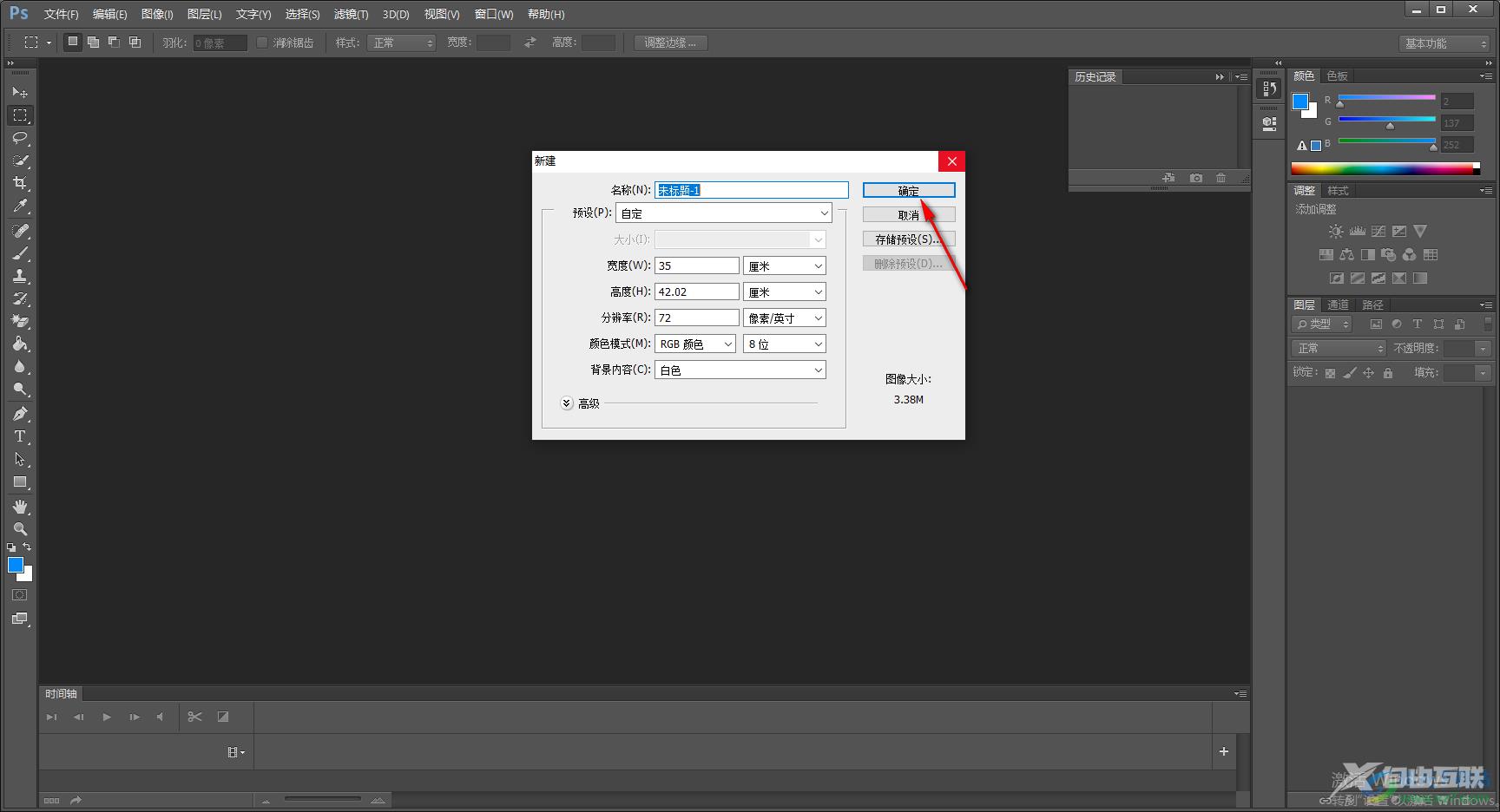Select the Paint Bucket tool

[20, 344]
